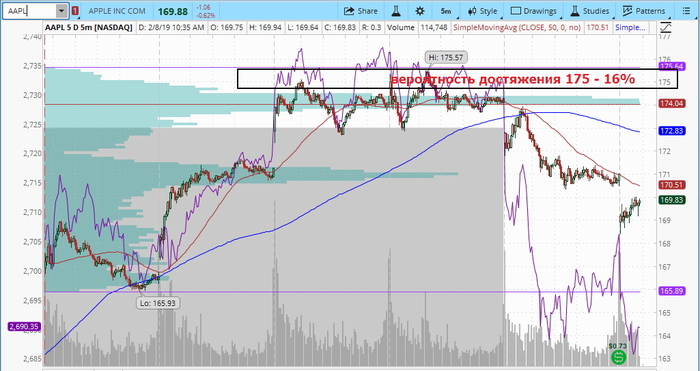700x371 pixels.
Task: Open the list menu icon at toolbar end
Action: tap(686, 11)
